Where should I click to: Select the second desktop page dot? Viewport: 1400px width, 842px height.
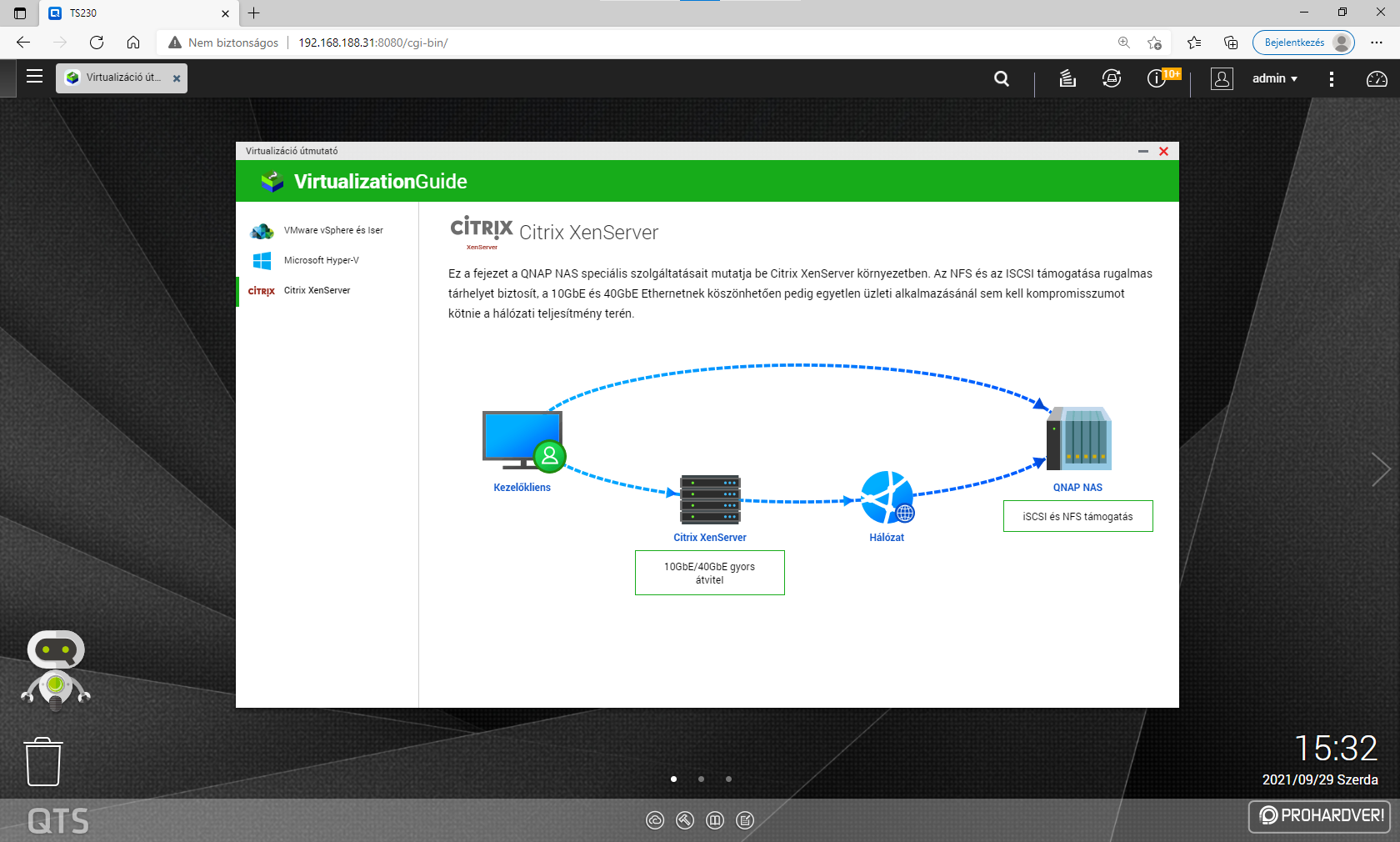click(701, 779)
